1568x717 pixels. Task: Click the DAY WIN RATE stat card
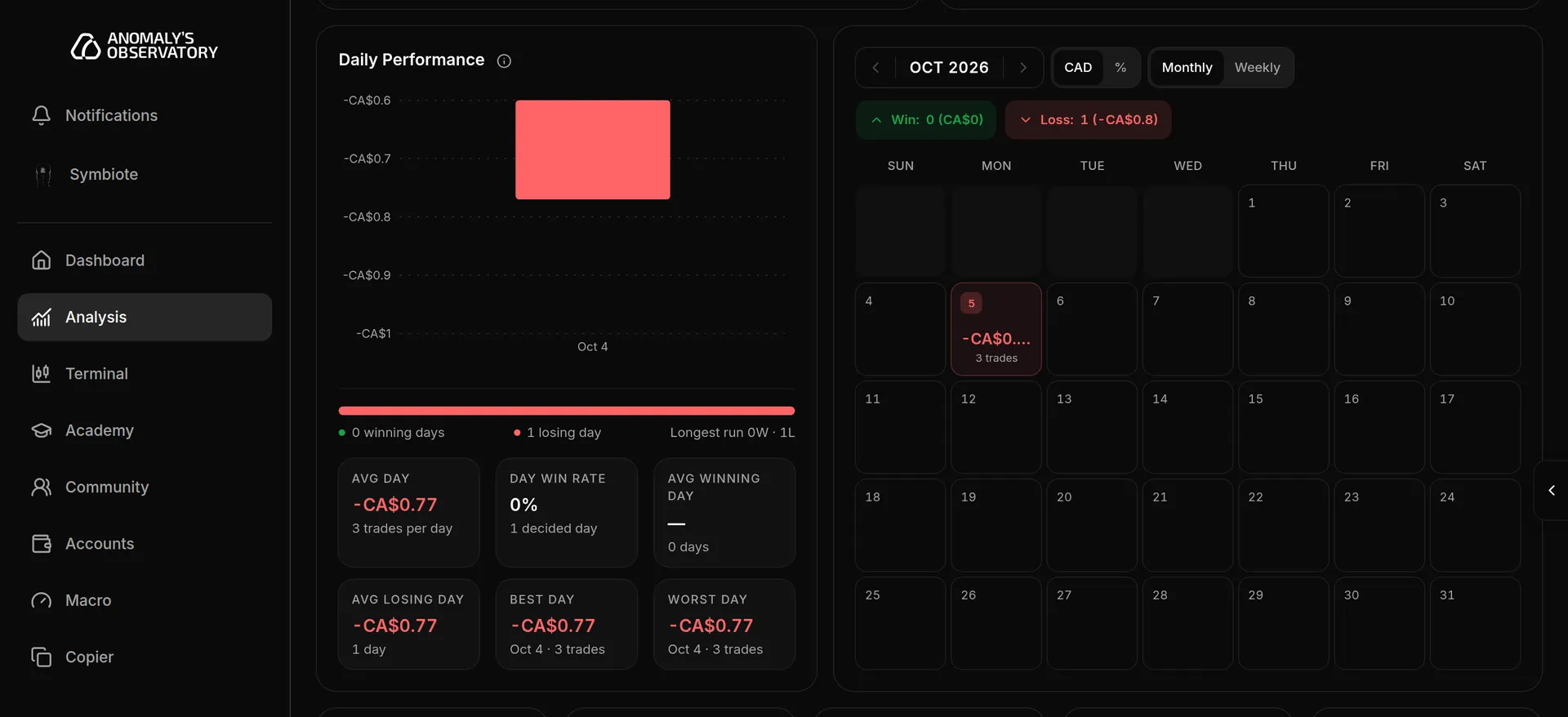567,513
